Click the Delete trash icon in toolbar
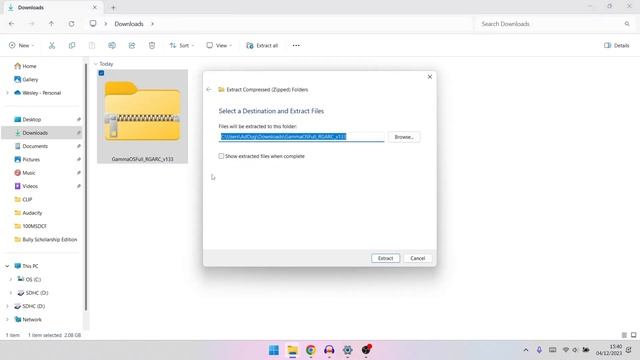This screenshot has height=360, width=640. pyautogui.click(x=152, y=45)
